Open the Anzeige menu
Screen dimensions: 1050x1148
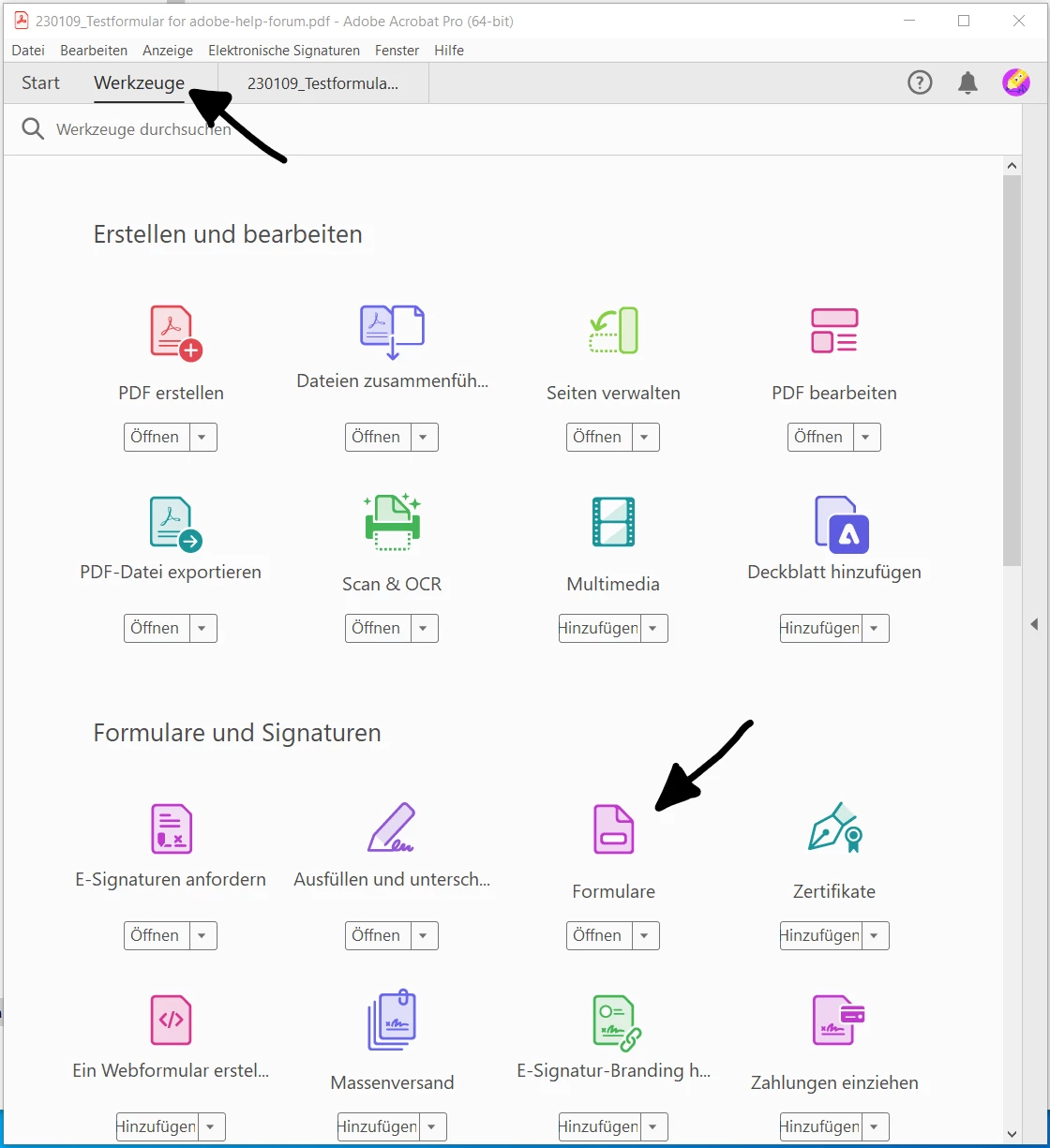click(168, 51)
